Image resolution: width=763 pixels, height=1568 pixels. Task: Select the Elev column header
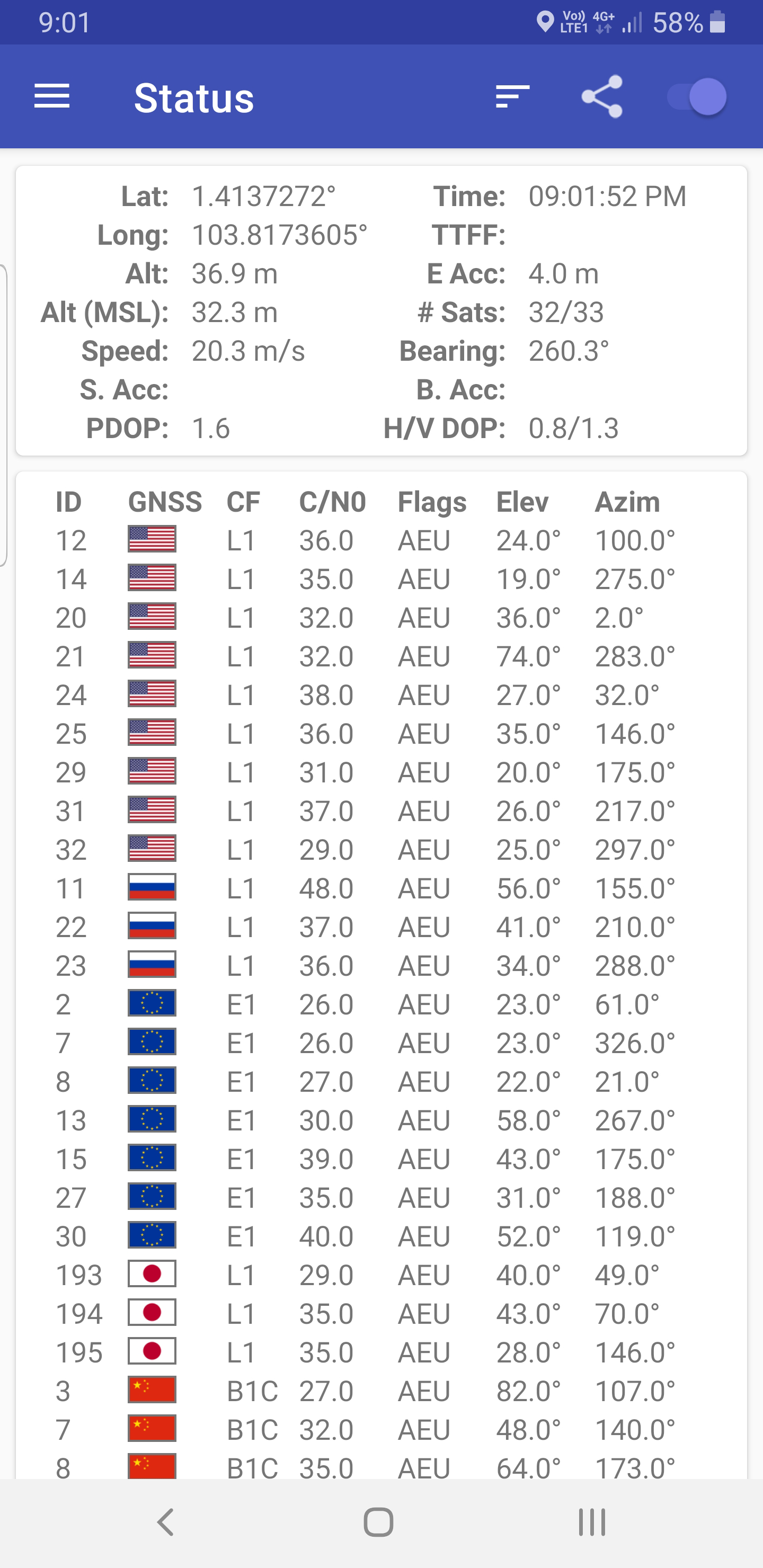[522, 502]
